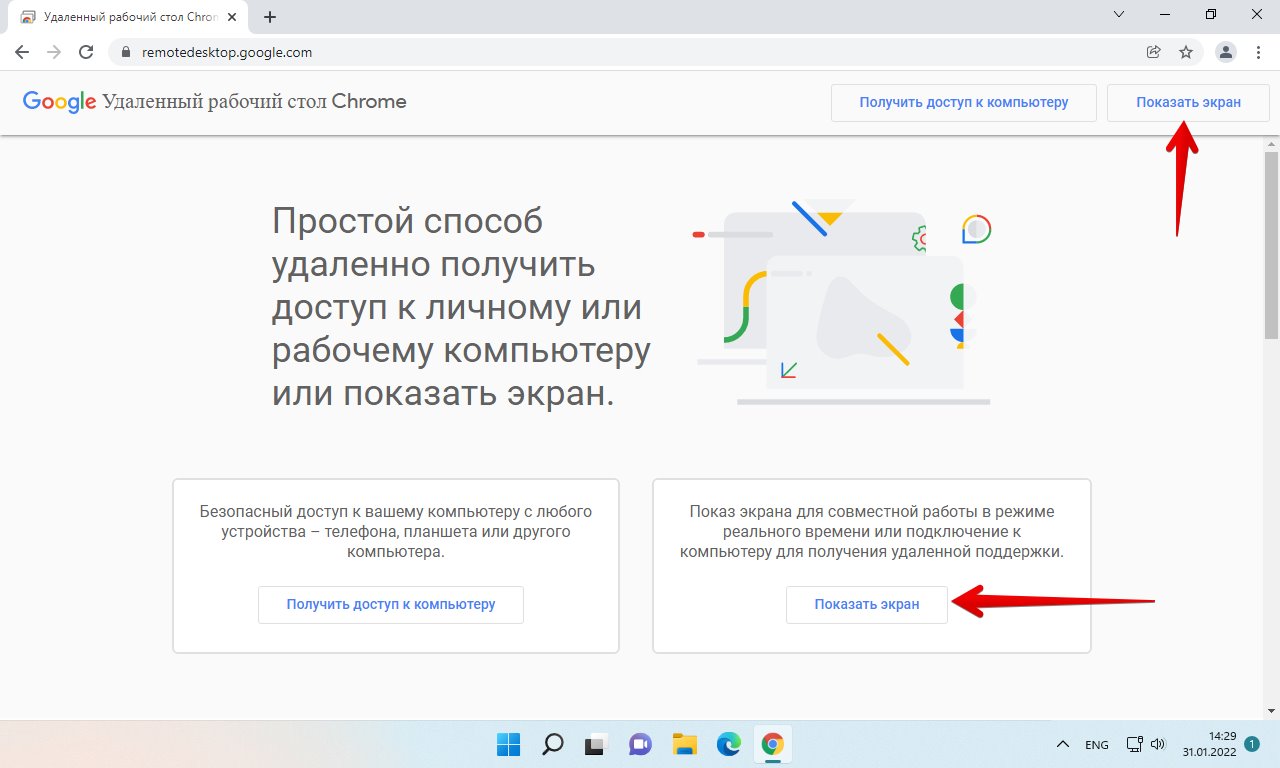Click the laptop illustration image
The height and width of the screenshot is (768, 1280).
pos(843,301)
